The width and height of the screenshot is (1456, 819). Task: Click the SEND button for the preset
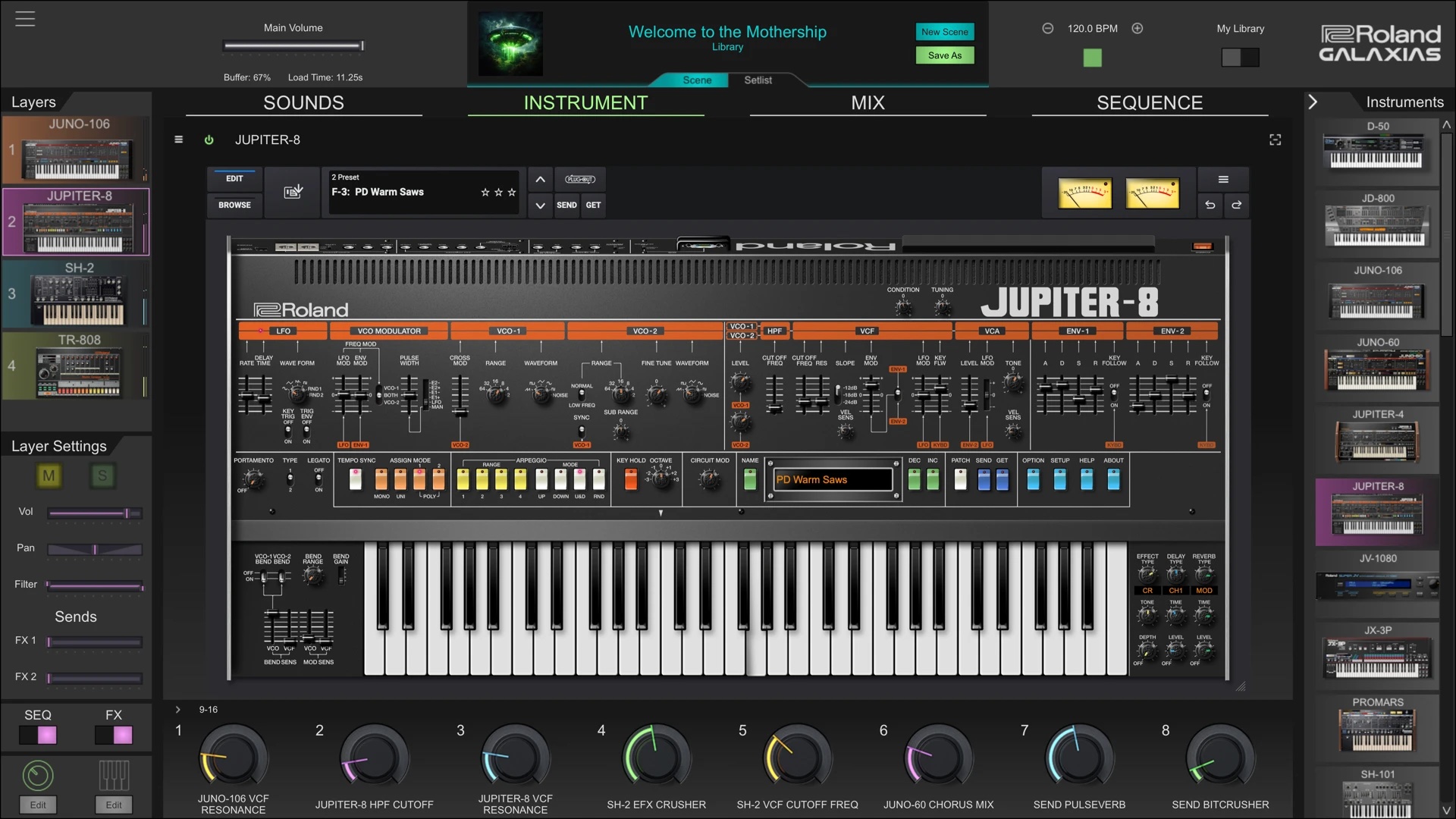(x=566, y=205)
